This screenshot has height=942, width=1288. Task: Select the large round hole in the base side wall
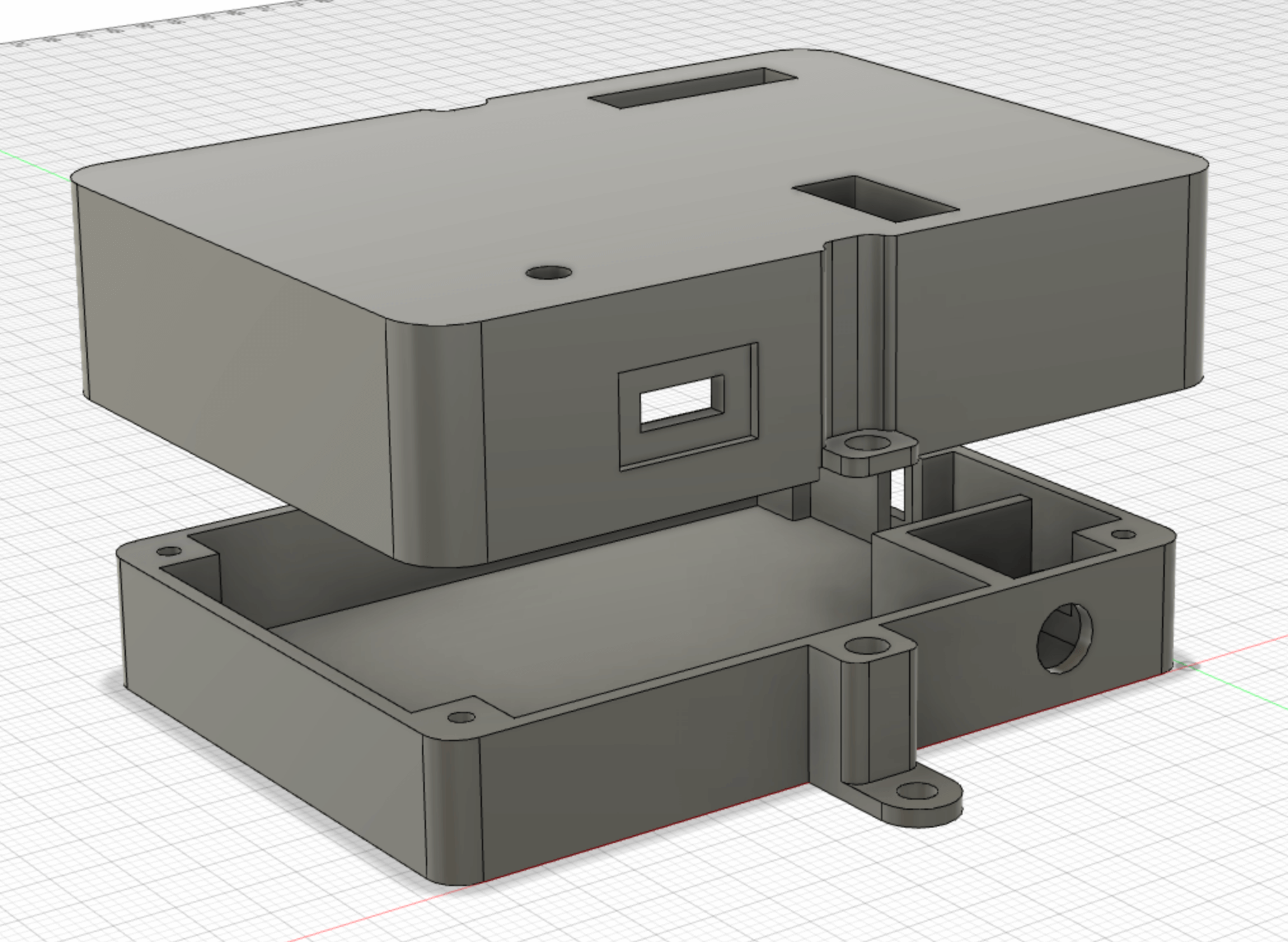click(1064, 638)
